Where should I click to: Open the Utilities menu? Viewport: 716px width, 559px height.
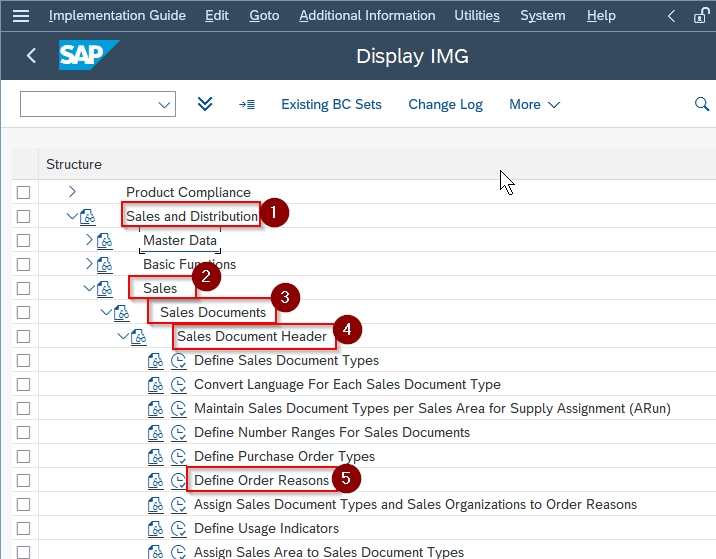pos(477,16)
